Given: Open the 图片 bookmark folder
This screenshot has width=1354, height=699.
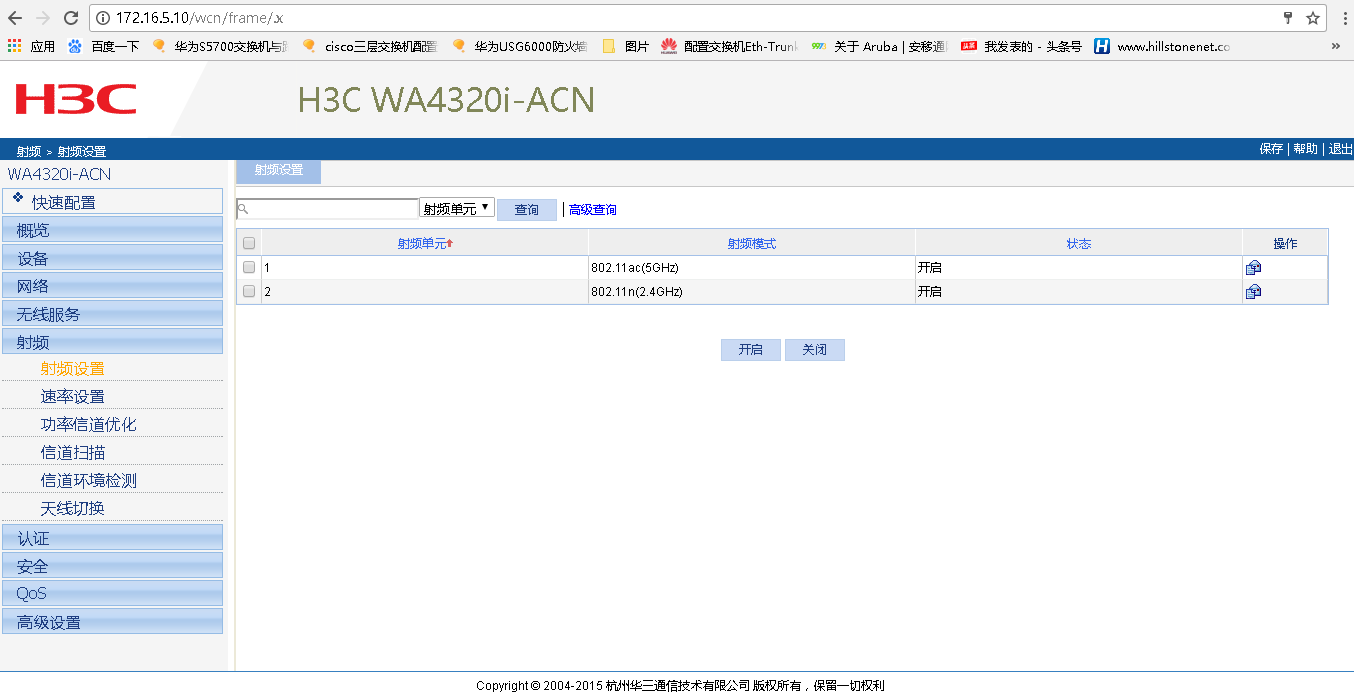Looking at the screenshot, I should pos(626,46).
